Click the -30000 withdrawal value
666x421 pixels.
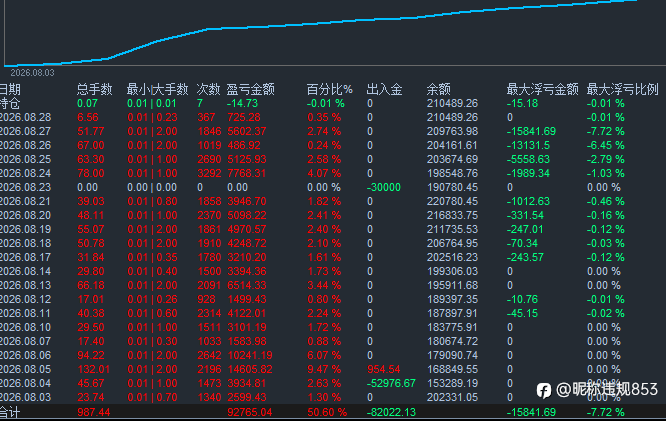point(384,187)
